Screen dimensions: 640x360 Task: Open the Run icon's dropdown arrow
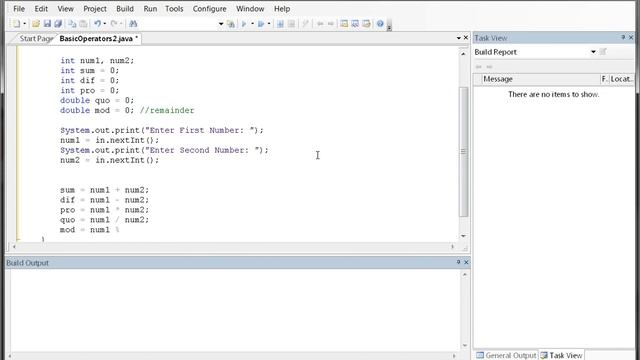[x=269, y=24]
